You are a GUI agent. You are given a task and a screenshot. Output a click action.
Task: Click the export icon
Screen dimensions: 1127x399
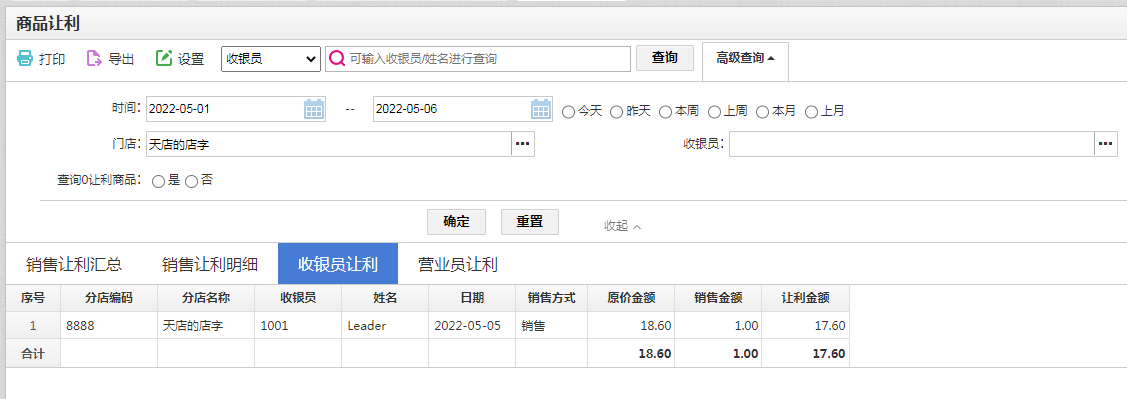(x=94, y=58)
